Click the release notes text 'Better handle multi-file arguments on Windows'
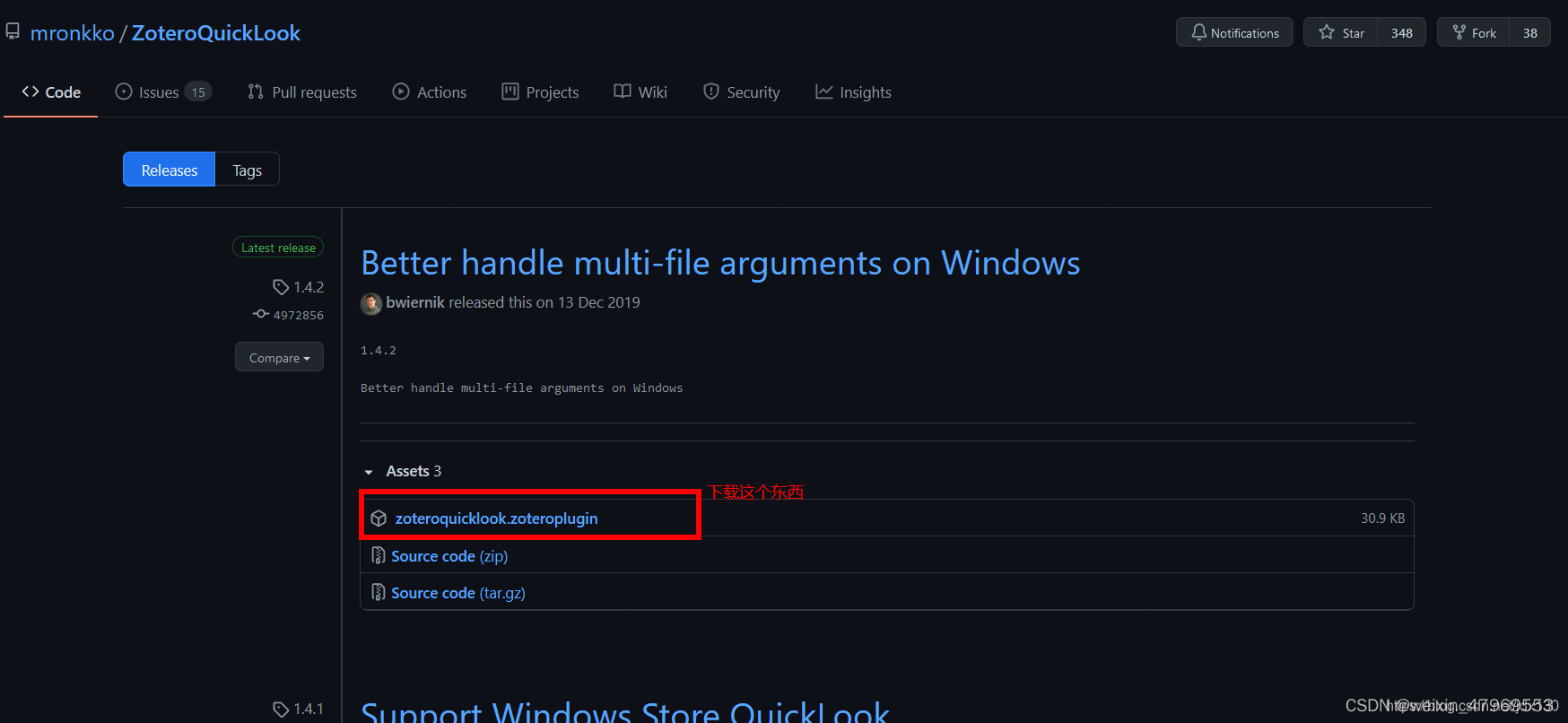 coord(522,388)
